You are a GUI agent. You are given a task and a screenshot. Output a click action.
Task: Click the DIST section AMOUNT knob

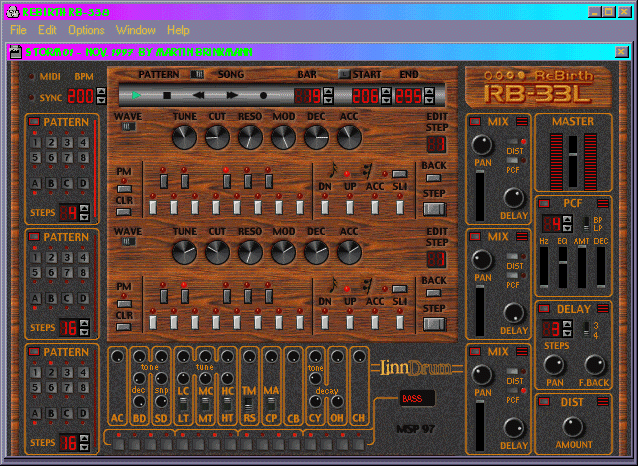[x=573, y=426]
